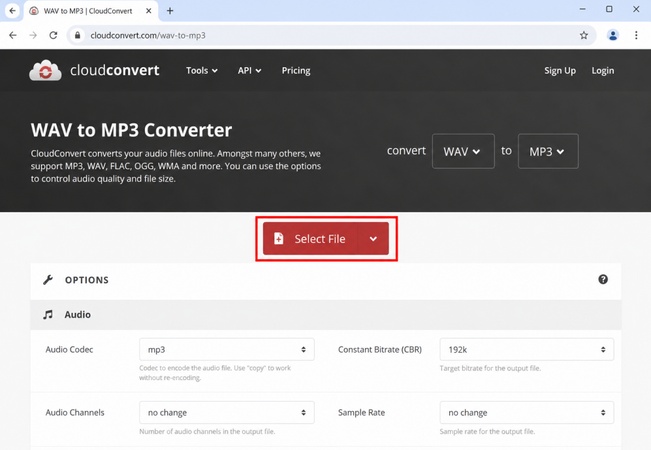The height and width of the screenshot is (450, 651).
Task: Open the Chrome profile avatar
Action: pyautogui.click(x=613, y=35)
